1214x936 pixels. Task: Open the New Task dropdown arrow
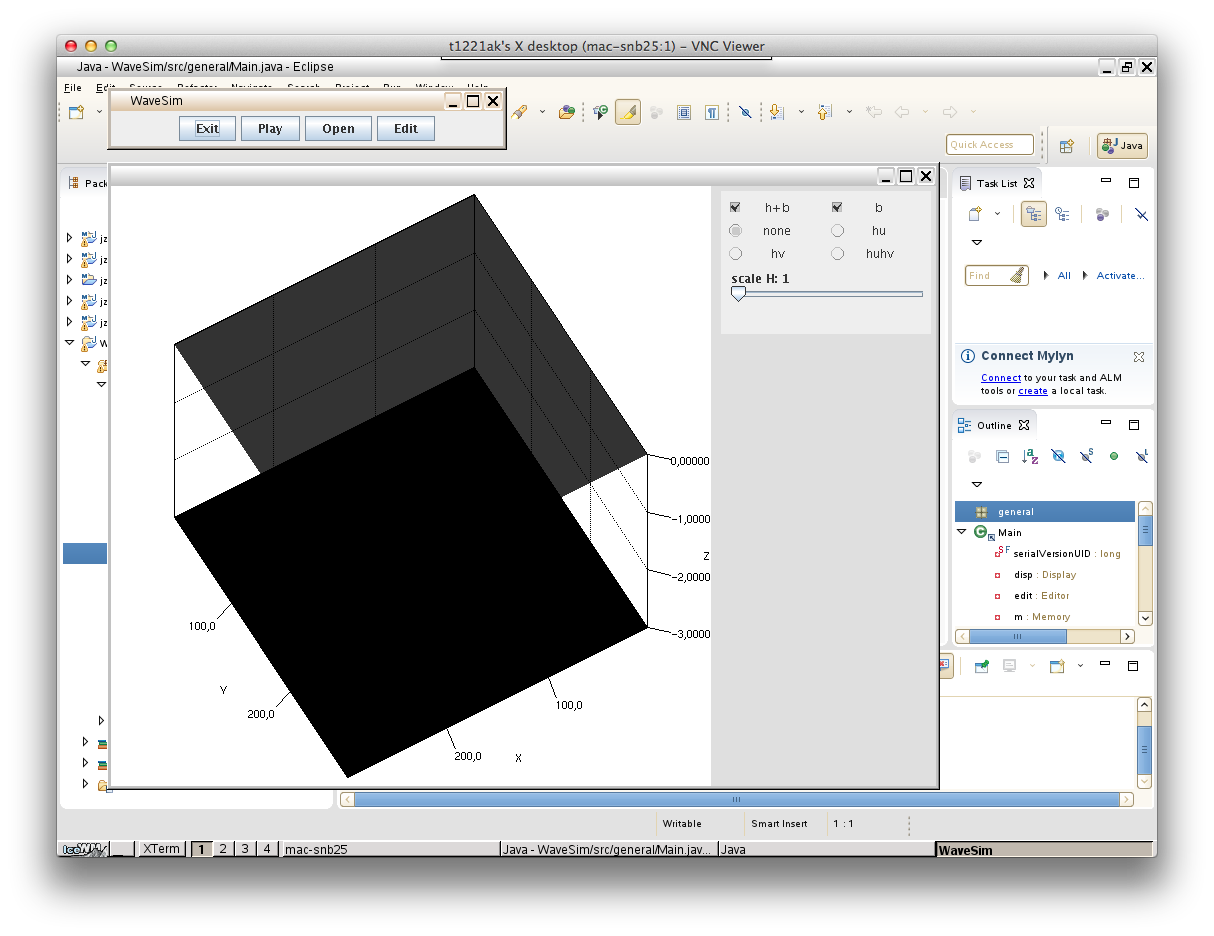coord(998,214)
